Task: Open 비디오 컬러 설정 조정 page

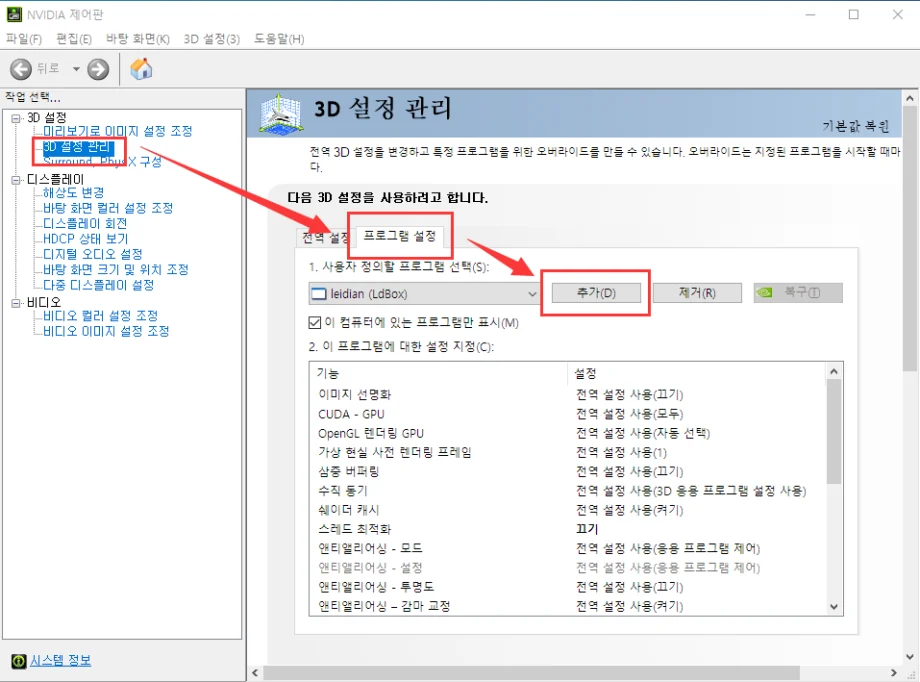Action: [100, 316]
